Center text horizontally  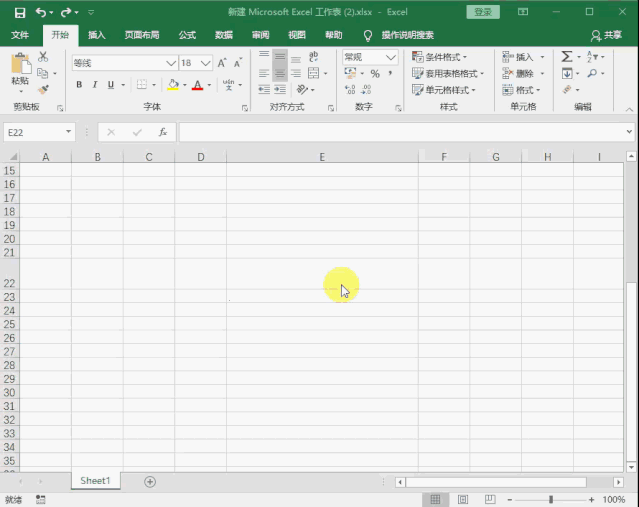[x=280, y=73]
